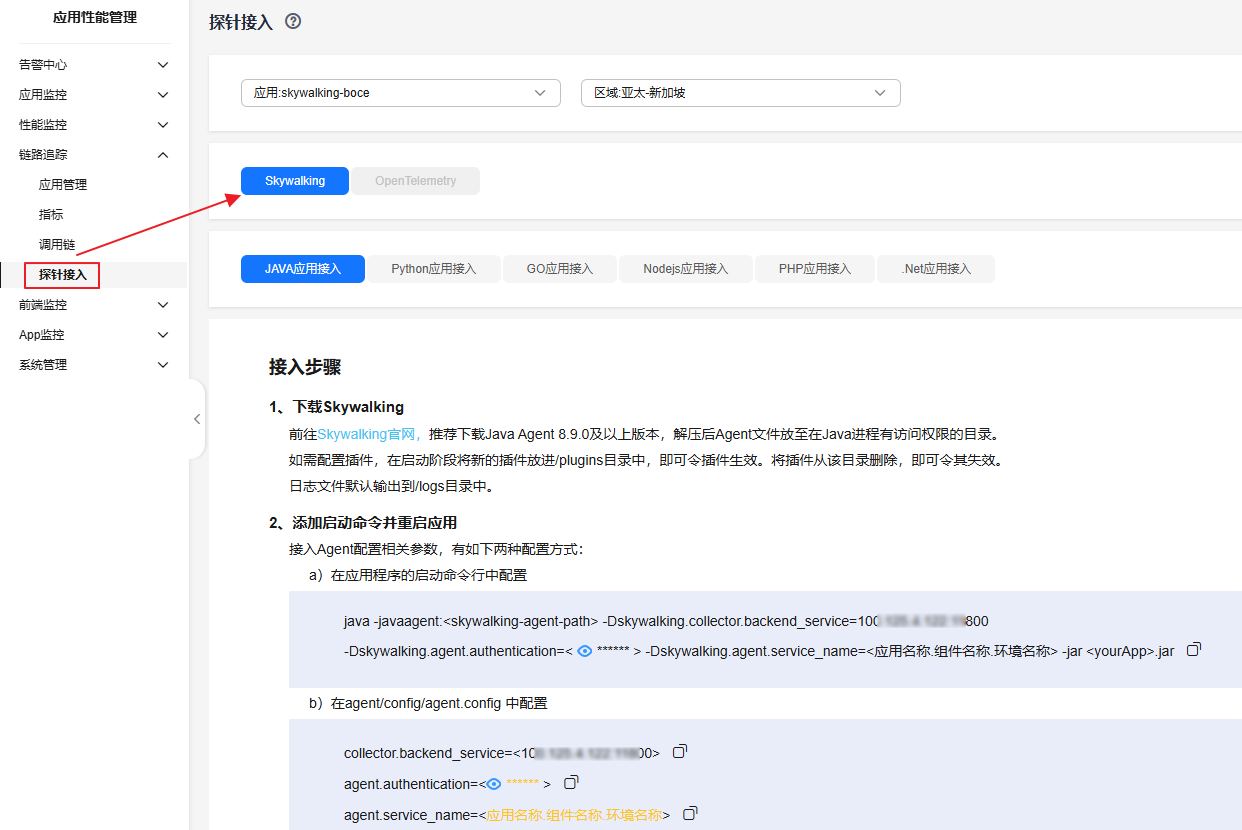Expand the 告警中心 menu
The width and height of the screenshot is (1242, 830).
coord(94,65)
